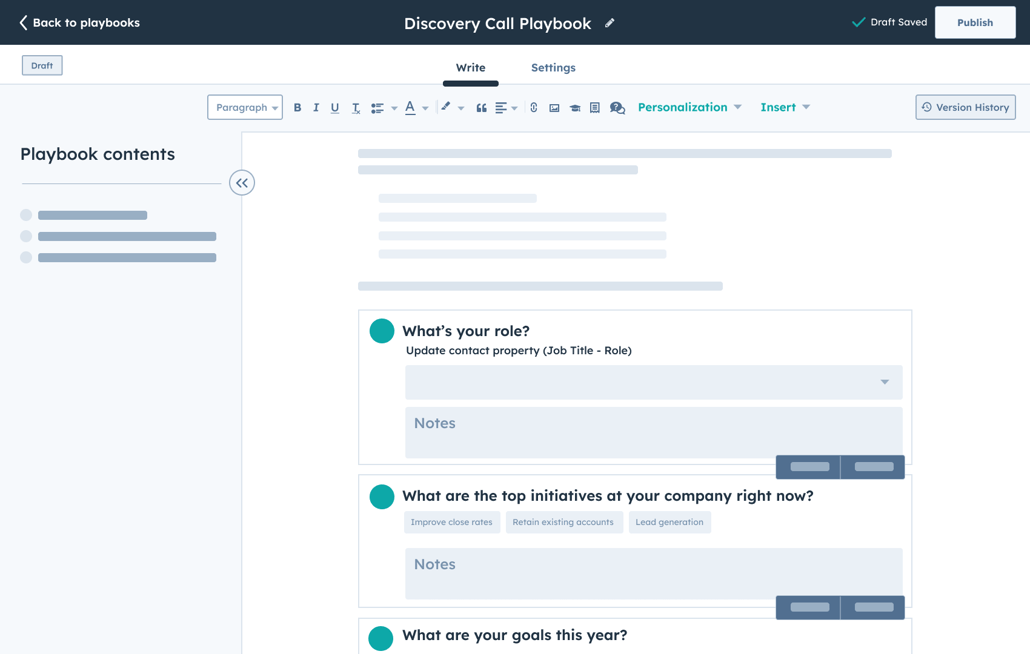Select the Retain existing accounts answer

[563, 522]
